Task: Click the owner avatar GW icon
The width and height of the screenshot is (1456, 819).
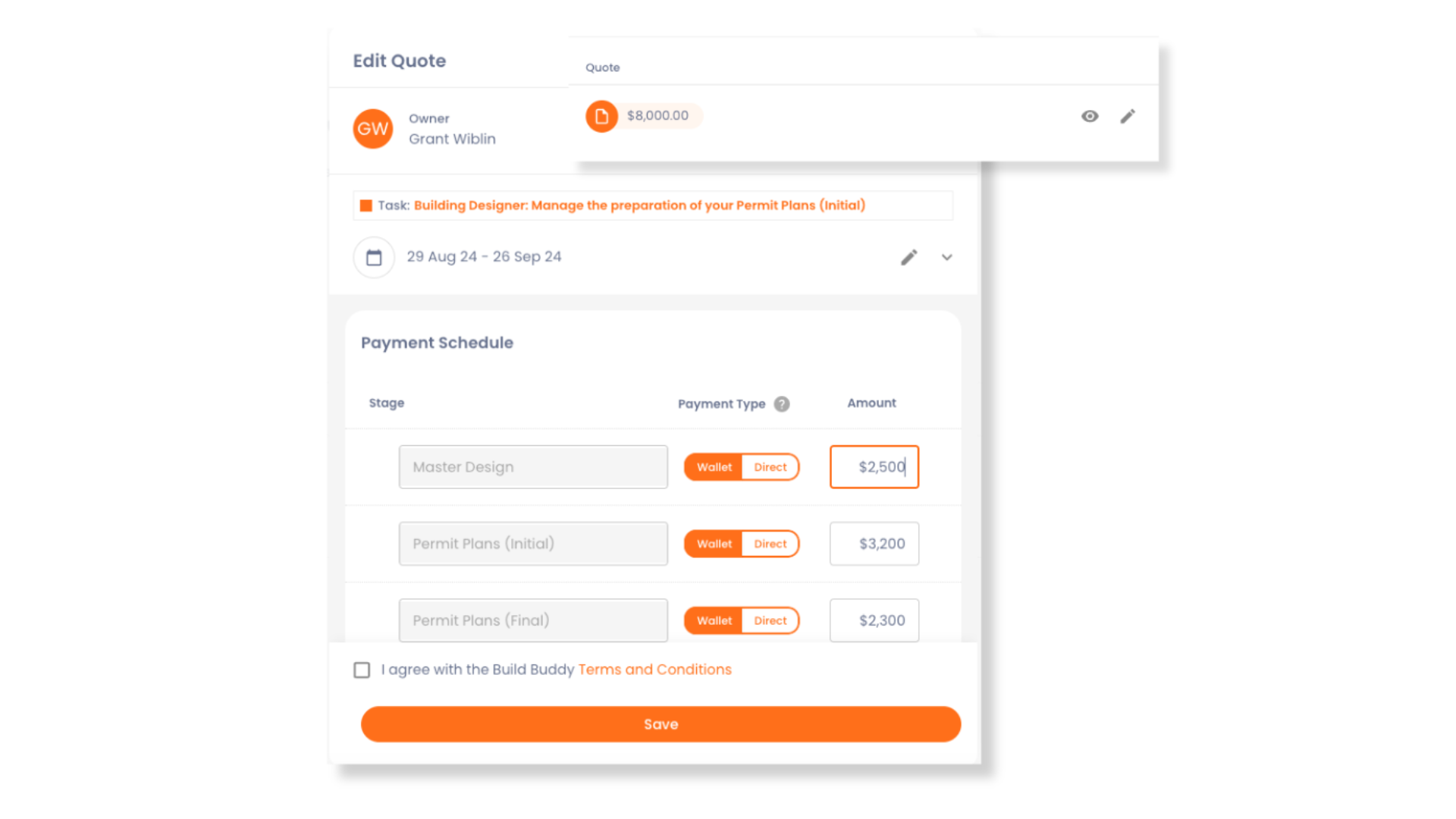Action: [x=372, y=128]
